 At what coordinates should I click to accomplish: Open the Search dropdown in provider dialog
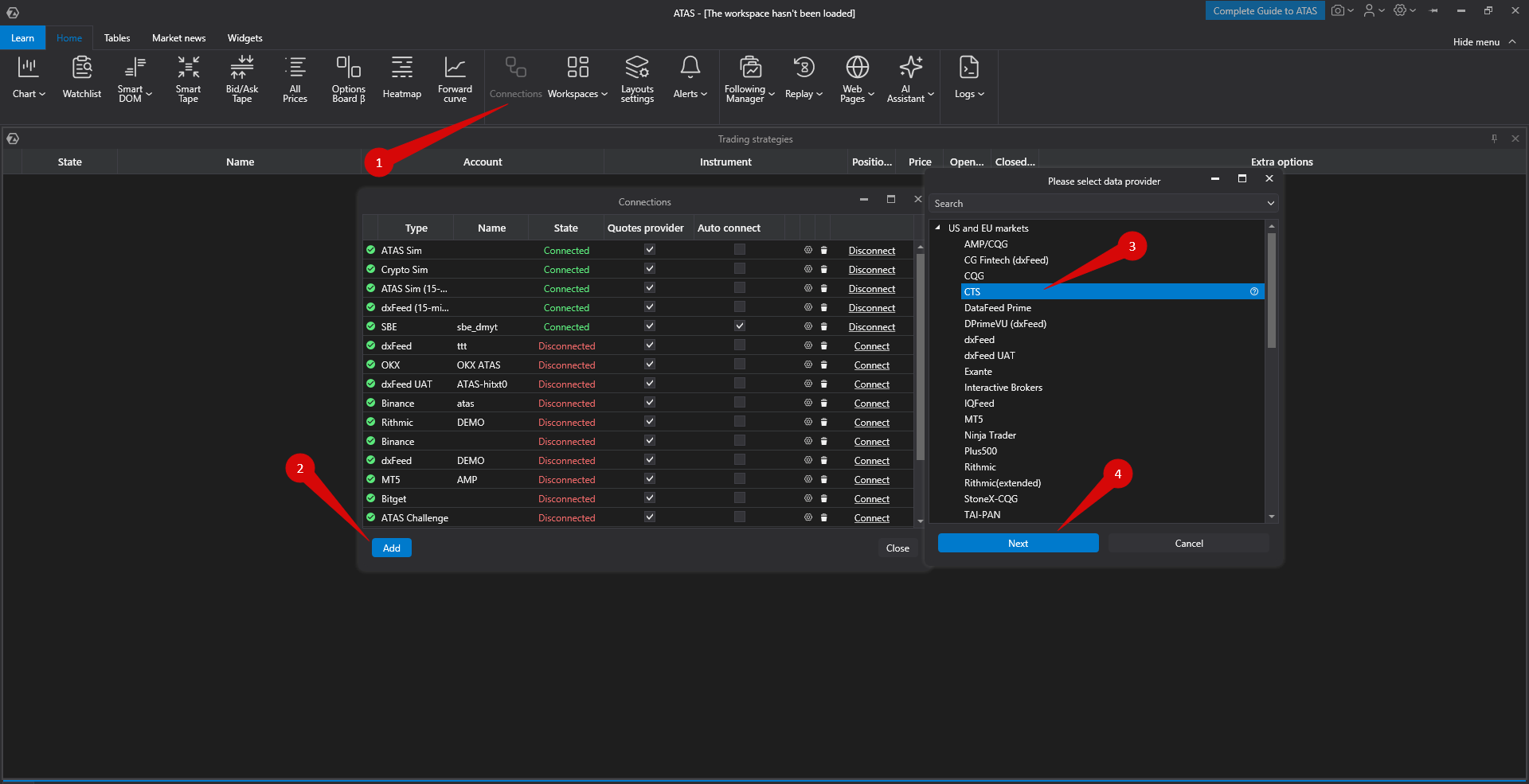(x=1271, y=204)
